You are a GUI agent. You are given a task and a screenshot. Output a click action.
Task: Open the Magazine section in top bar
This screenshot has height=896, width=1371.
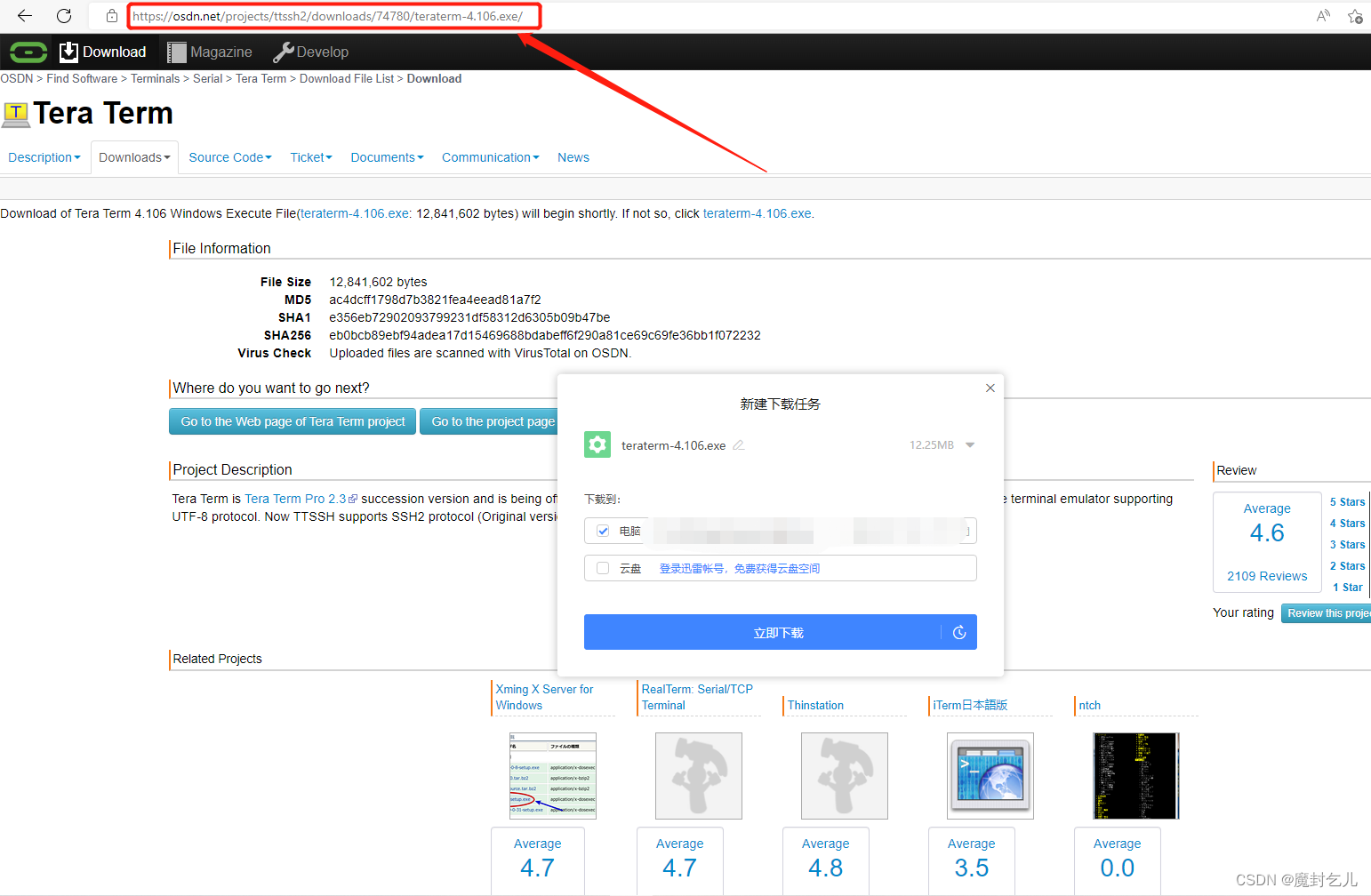click(x=210, y=52)
